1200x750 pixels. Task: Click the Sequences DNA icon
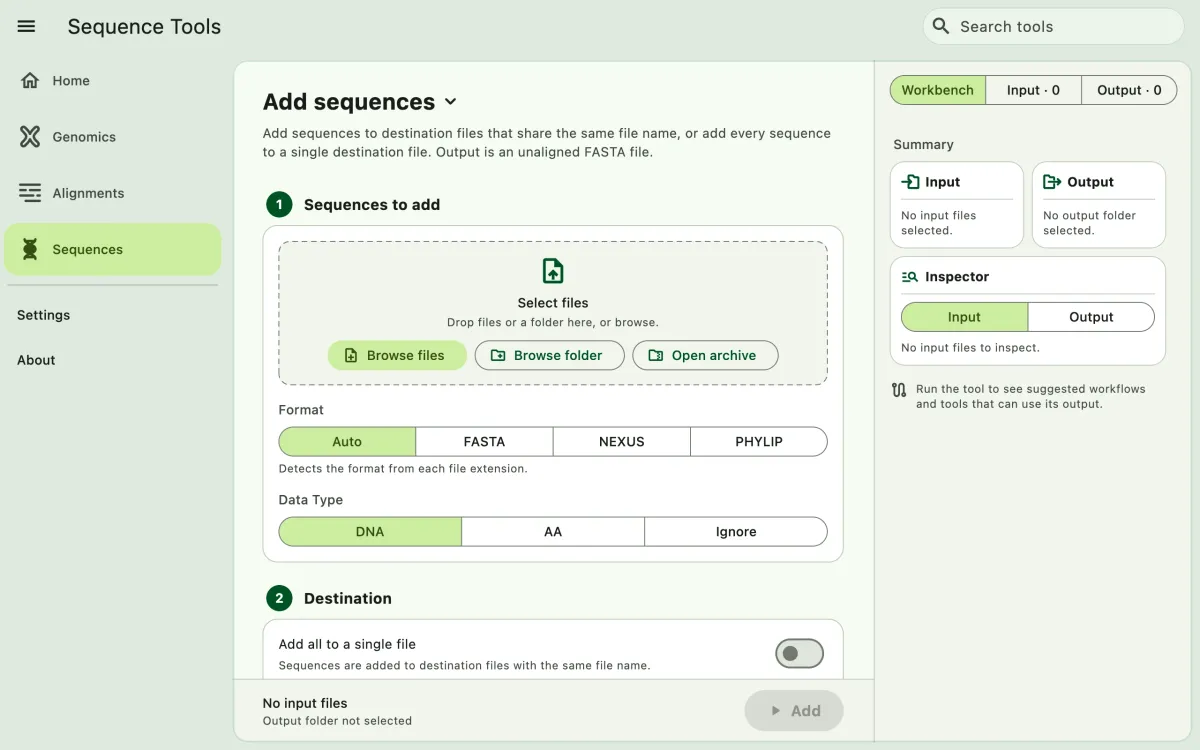tap(30, 250)
